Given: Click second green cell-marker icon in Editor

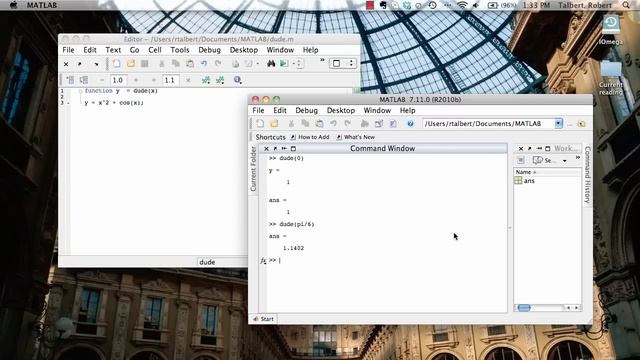Looking at the screenshot, I should (x=220, y=80).
